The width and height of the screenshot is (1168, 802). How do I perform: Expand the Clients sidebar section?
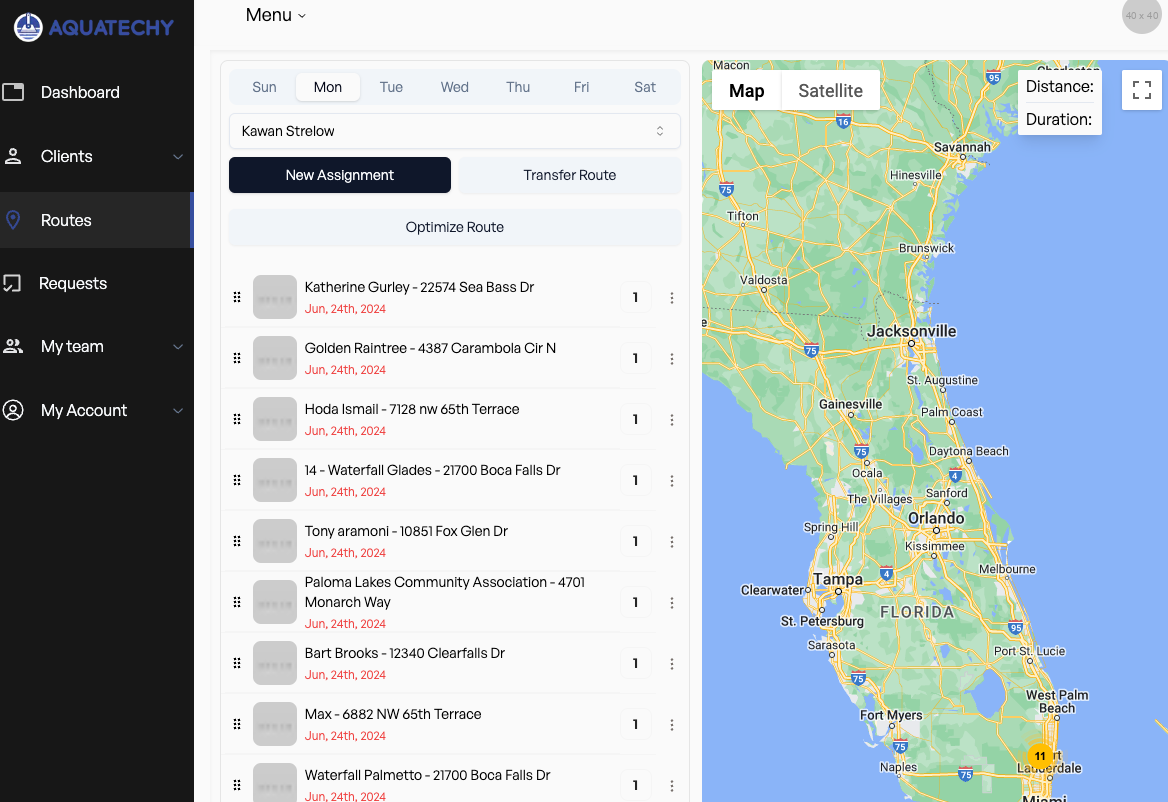tap(177, 157)
